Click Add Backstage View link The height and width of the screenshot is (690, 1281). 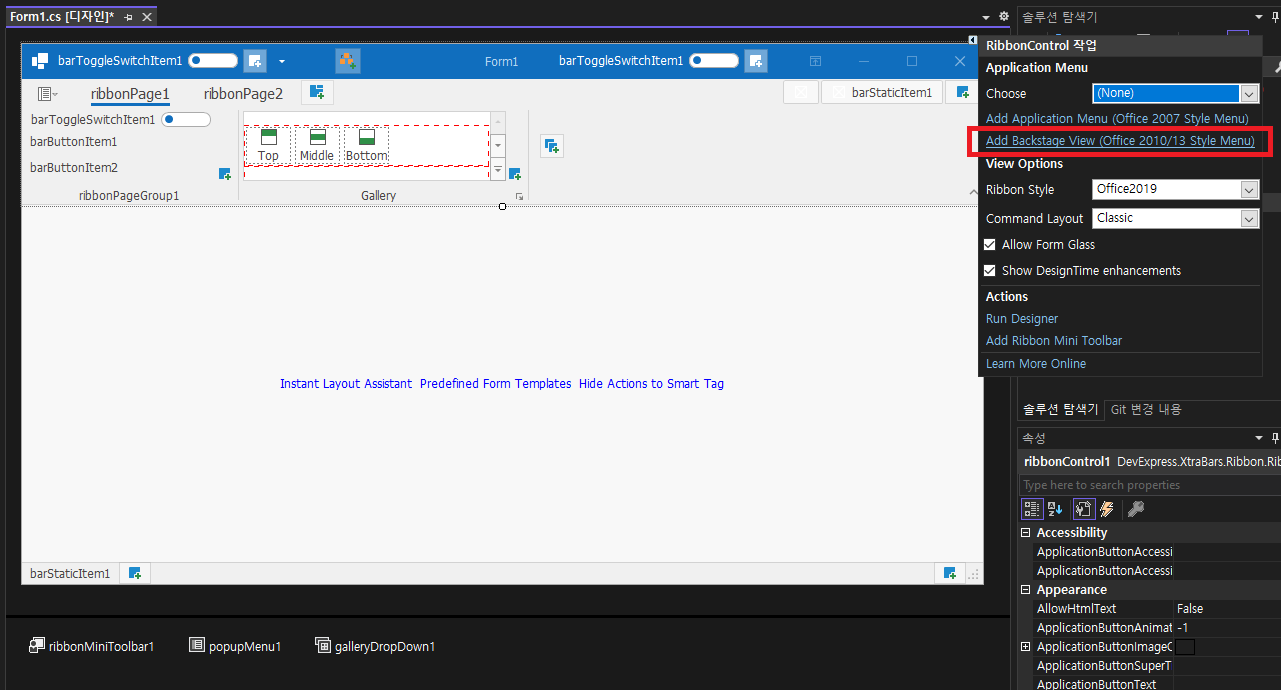click(x=1120, y=141)
